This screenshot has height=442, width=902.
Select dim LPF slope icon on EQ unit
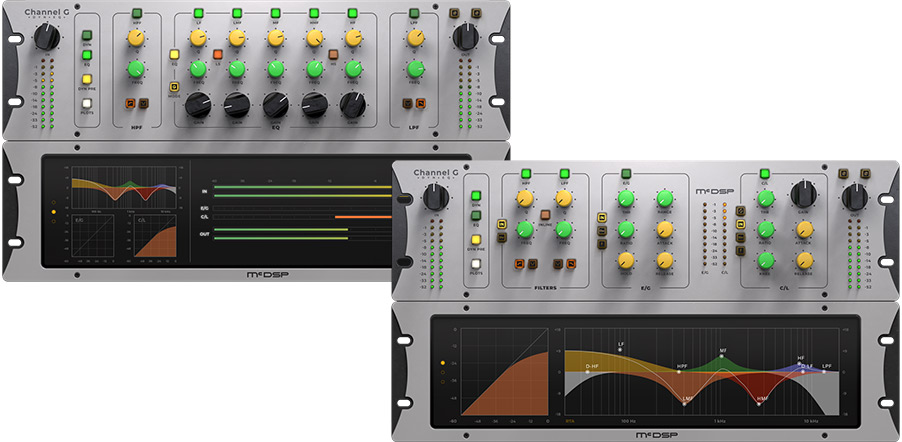click(408, 104)
